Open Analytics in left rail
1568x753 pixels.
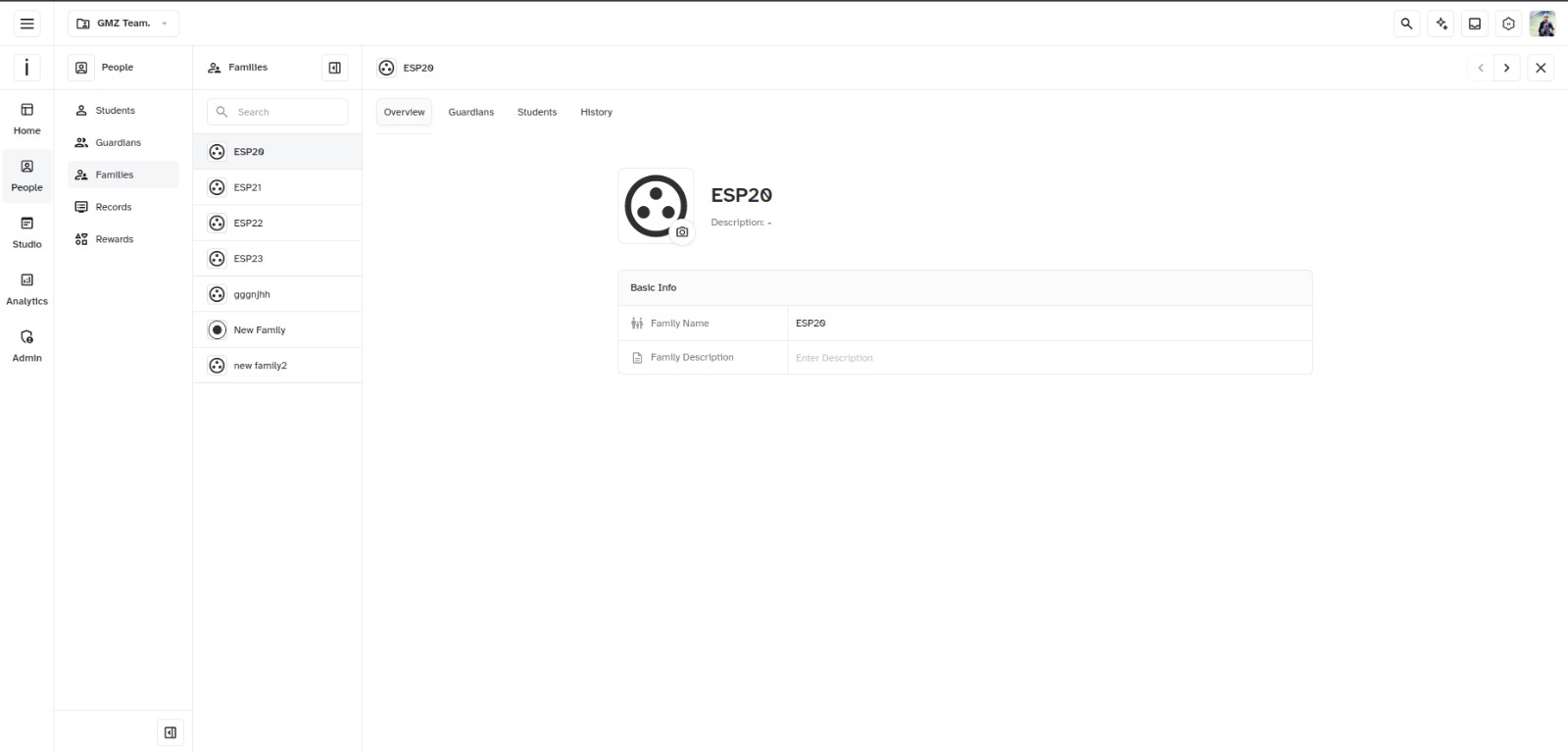(27, 289)
